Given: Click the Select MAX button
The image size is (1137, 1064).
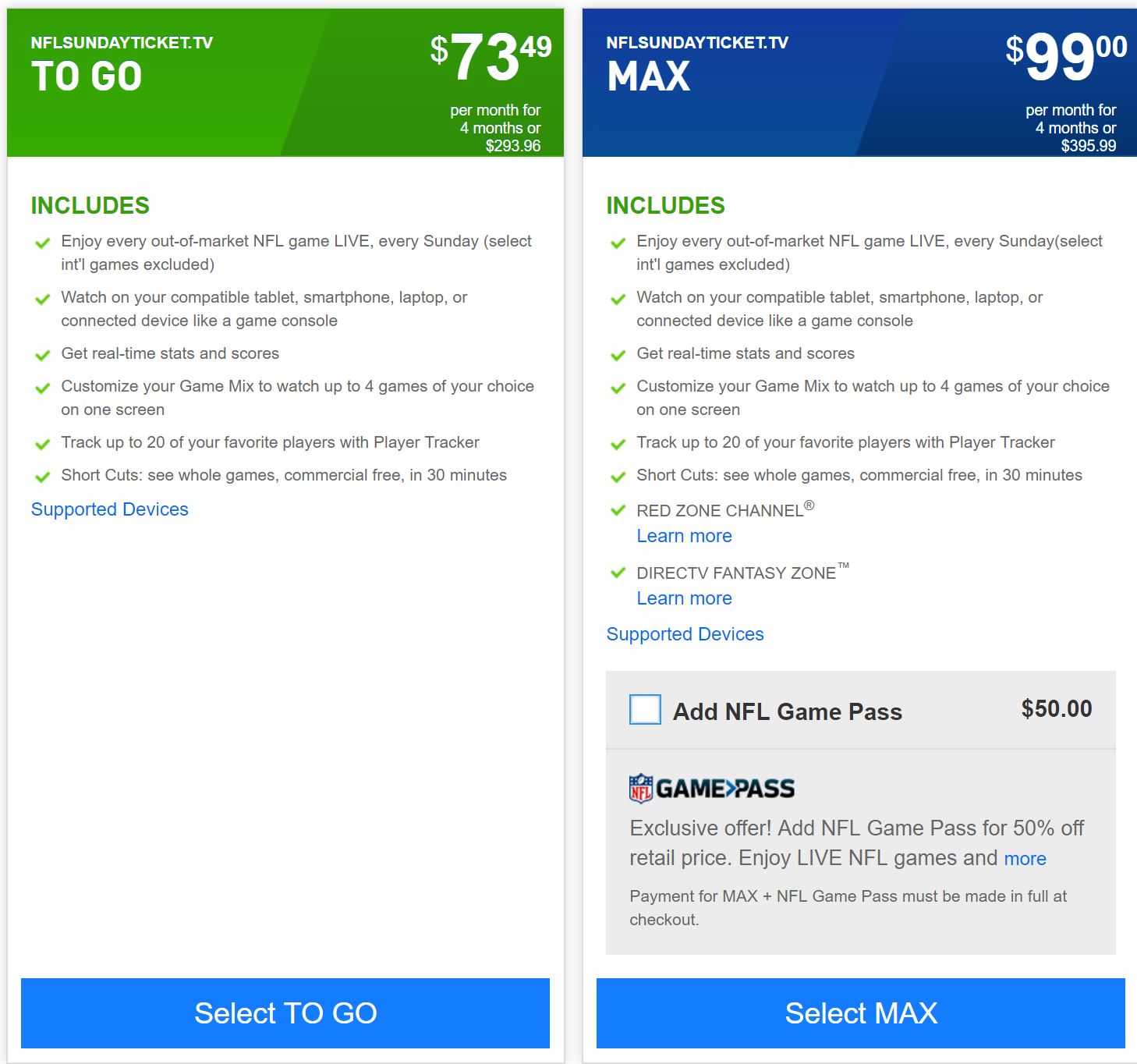Looking at the screenshot, I should (861, 1013).
